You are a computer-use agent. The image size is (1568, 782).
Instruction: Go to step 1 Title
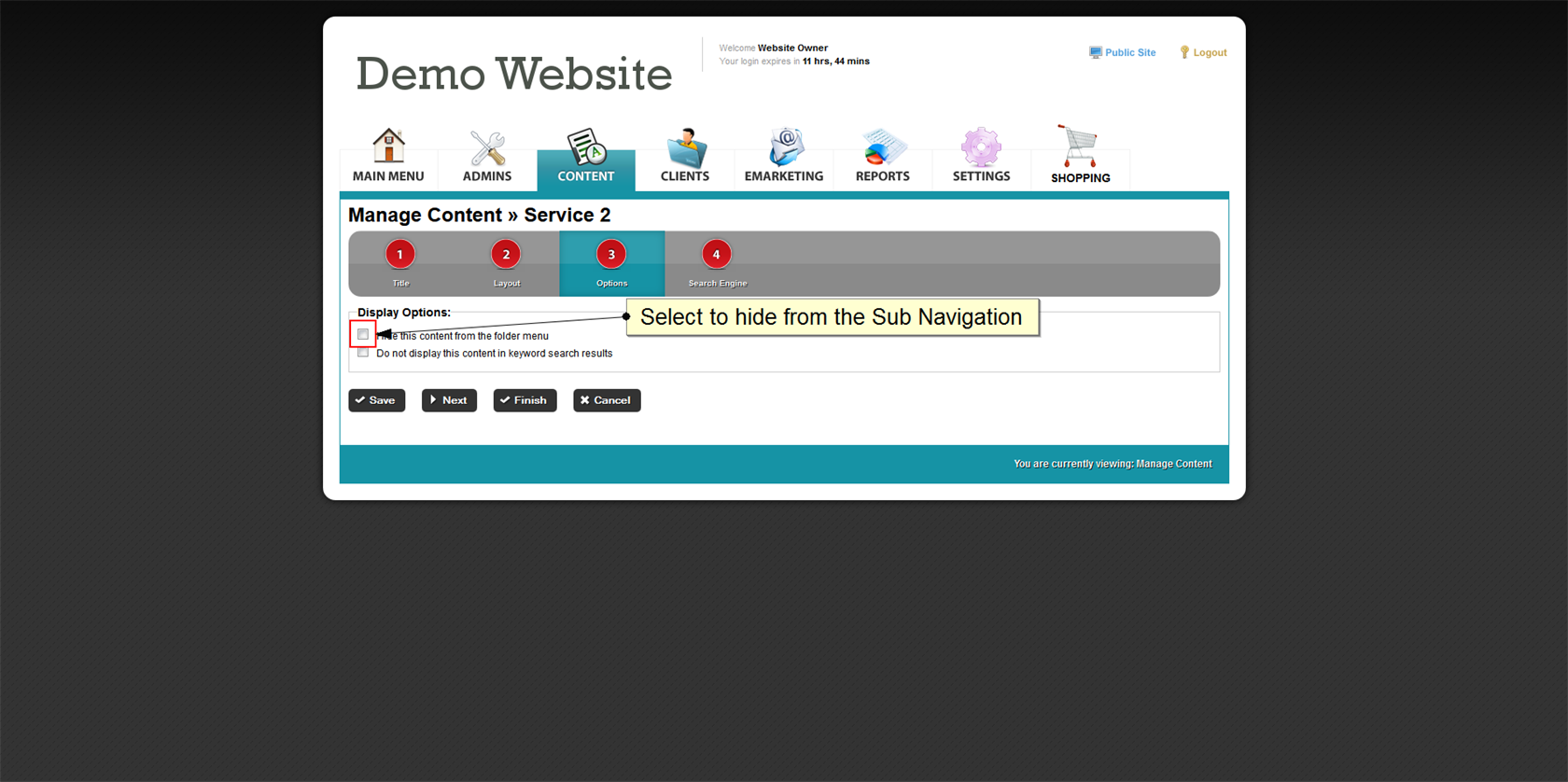click(x=400, y=255)
